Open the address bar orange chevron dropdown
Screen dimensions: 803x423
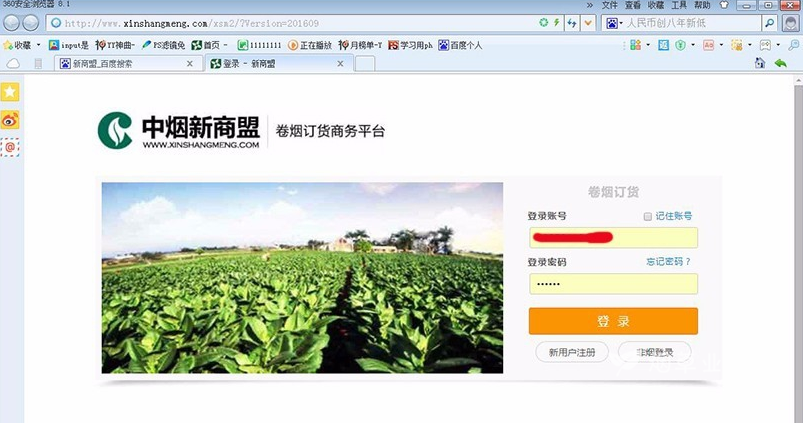tap(588, 23)
